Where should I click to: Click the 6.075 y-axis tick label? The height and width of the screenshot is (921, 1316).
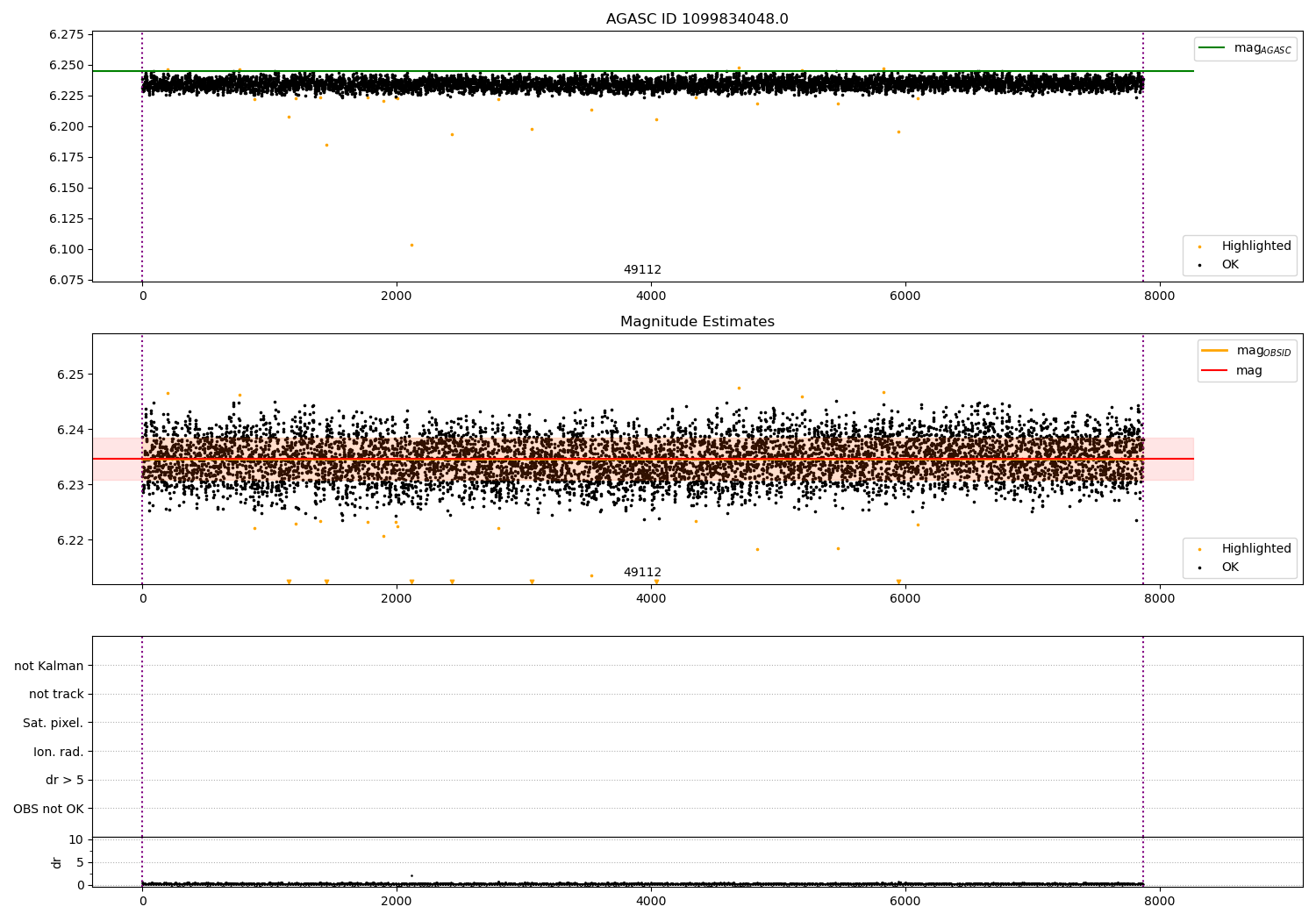pyautogui.click(x=67, y=281)
